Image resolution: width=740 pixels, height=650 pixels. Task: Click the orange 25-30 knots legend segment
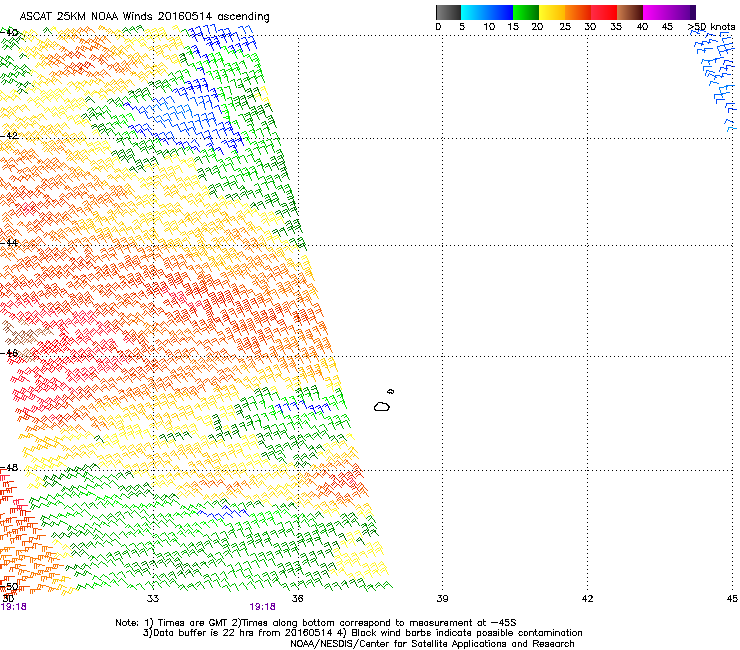(x=578, y=12)
